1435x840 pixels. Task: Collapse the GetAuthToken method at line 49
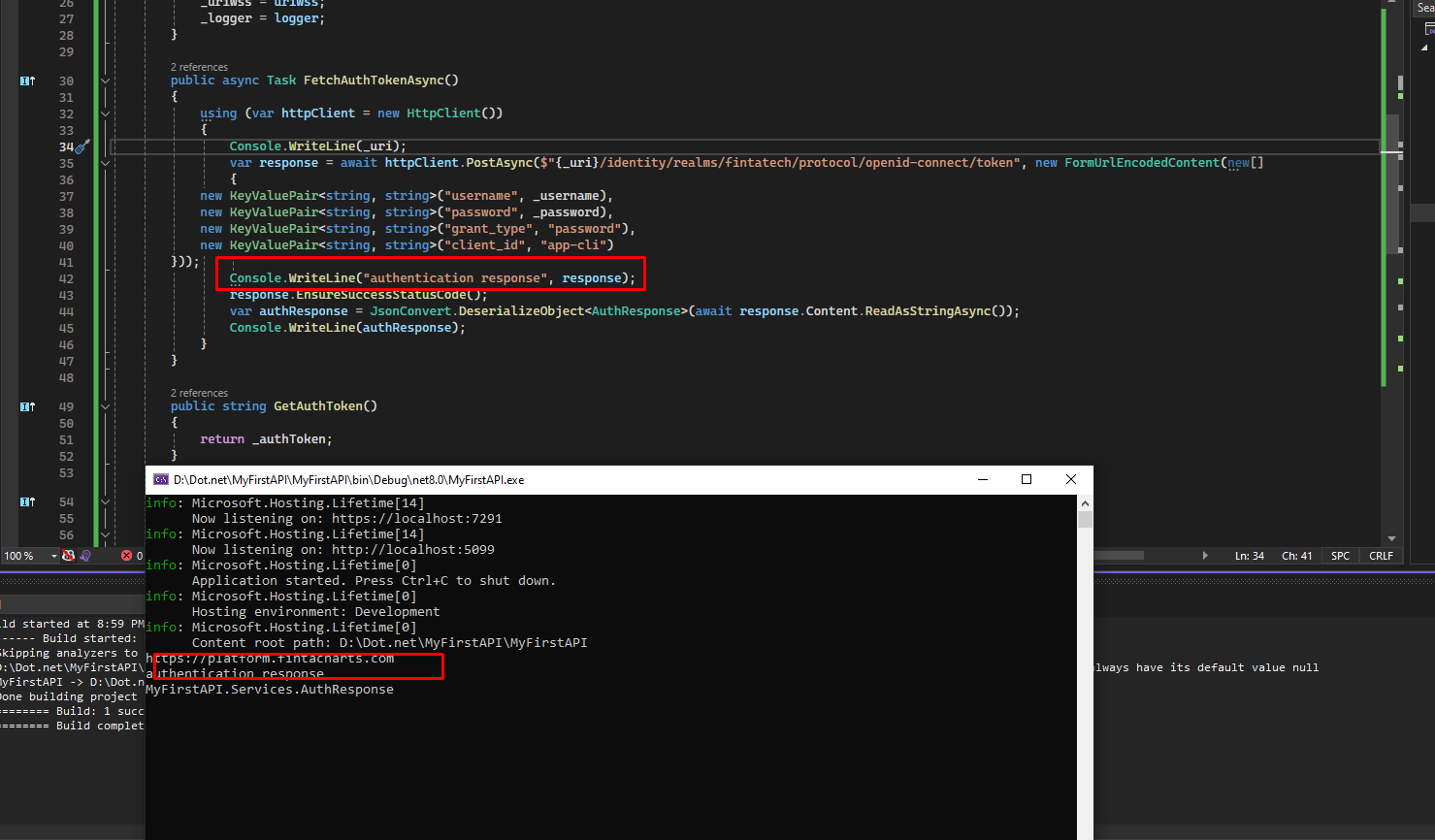[x=105, y=406]
